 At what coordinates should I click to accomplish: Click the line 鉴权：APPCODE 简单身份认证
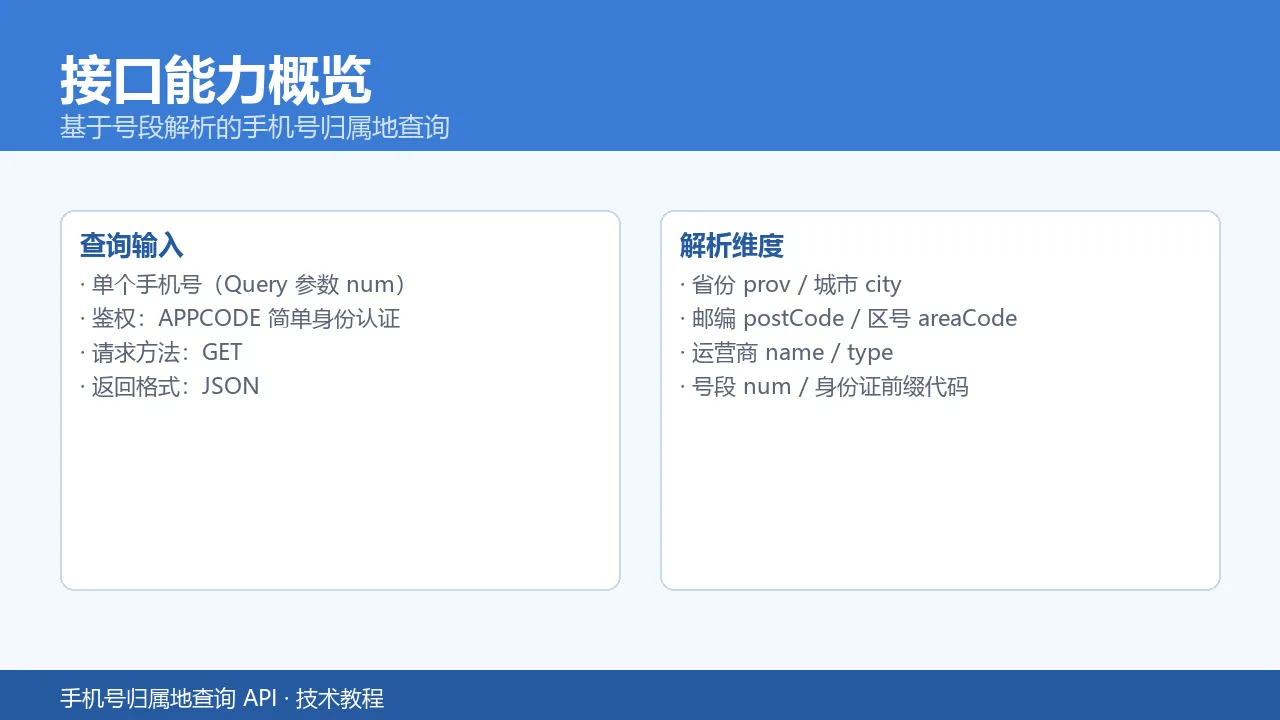click(240, 319)
